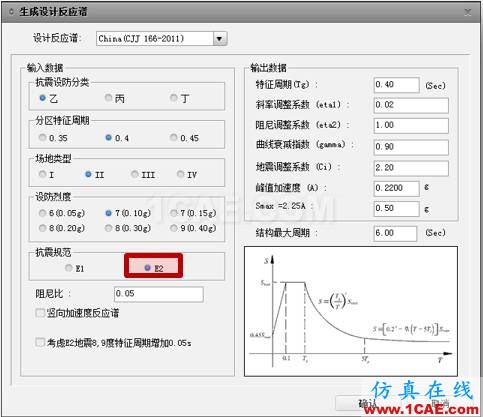Enable the 竖向加速度反应谱 checkbox

(x=40, y=313)
